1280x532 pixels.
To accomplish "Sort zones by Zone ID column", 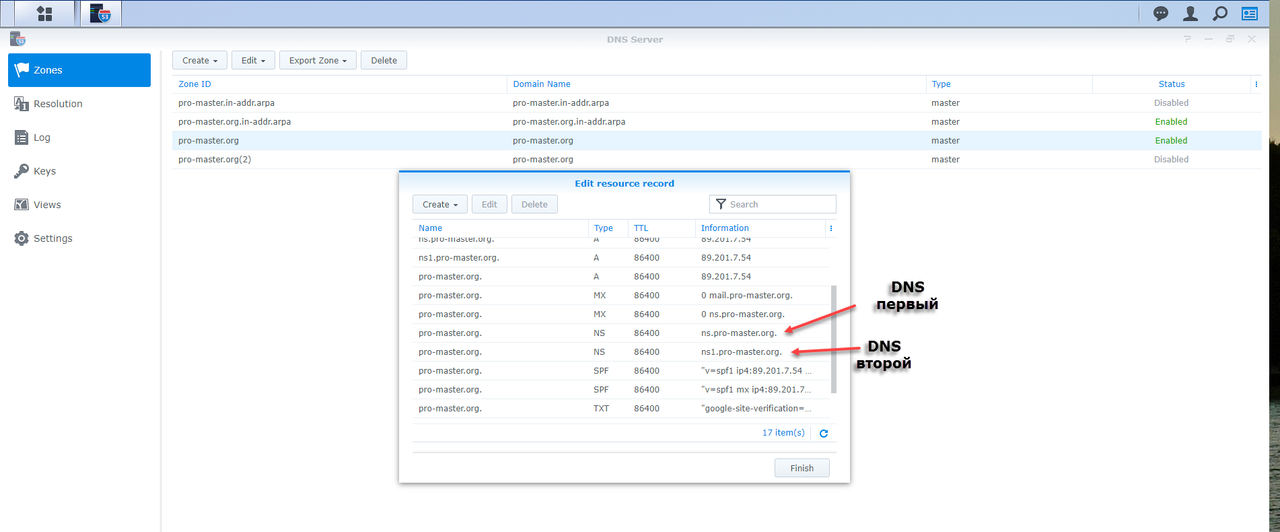I will point(340,84).
